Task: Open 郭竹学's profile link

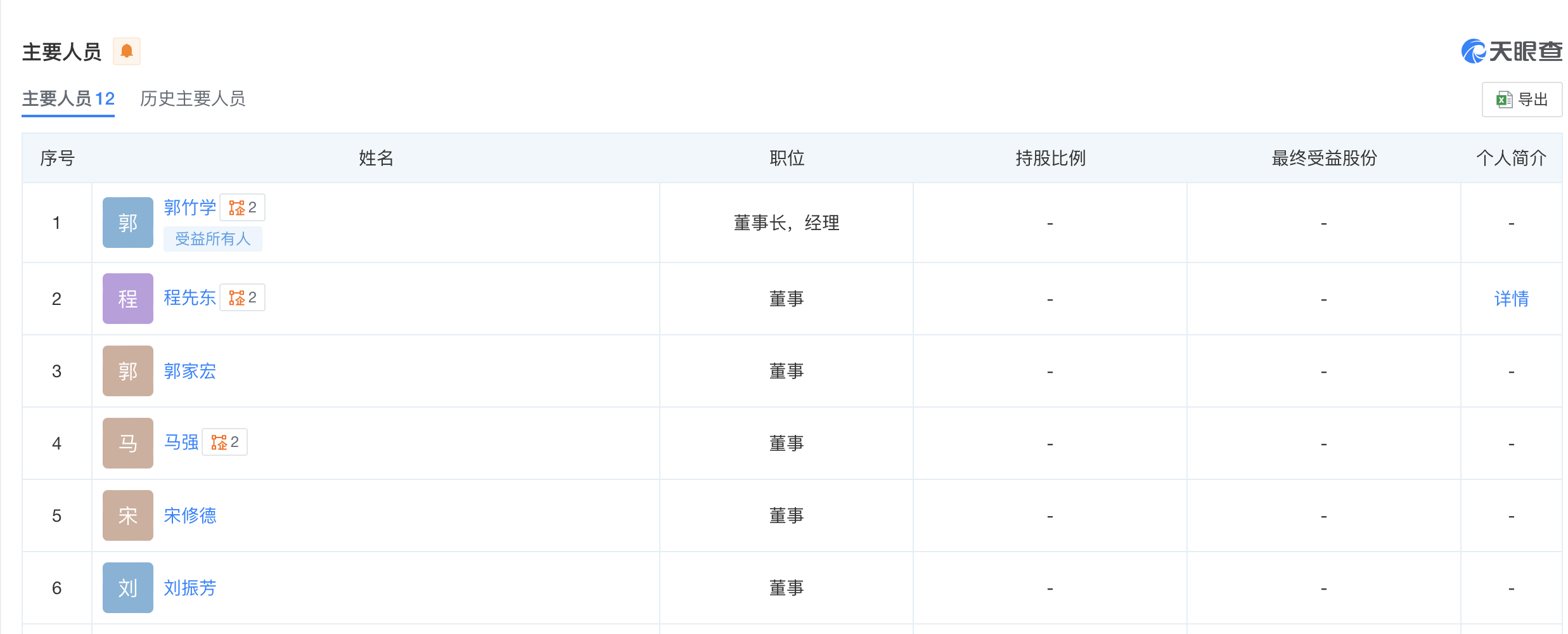Action: click(190, 207)
